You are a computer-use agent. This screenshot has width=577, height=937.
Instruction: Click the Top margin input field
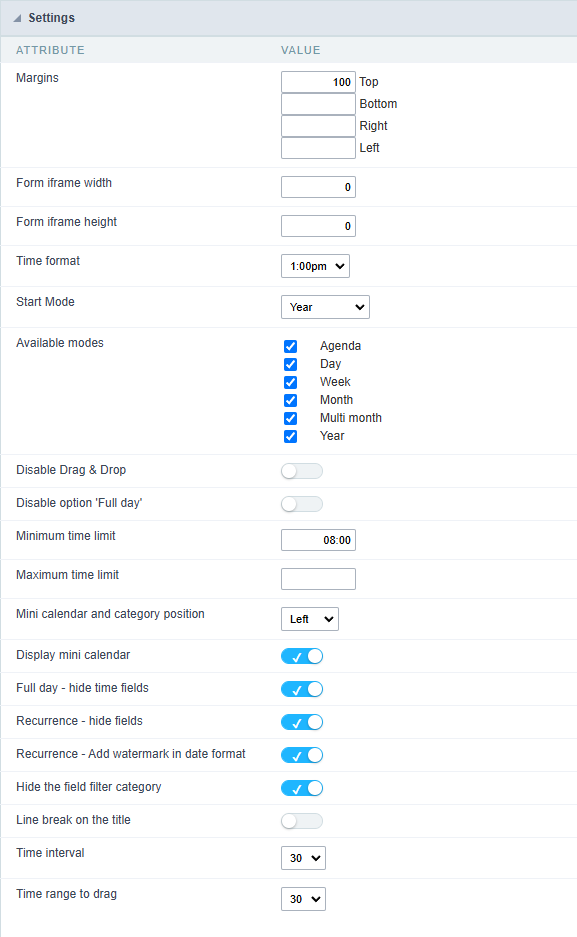pyautogui.click(x=318, y=81)
